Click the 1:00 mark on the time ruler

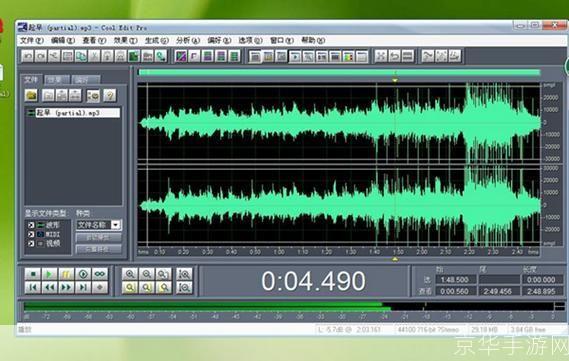pyautogui.click(x=279, y=251)
